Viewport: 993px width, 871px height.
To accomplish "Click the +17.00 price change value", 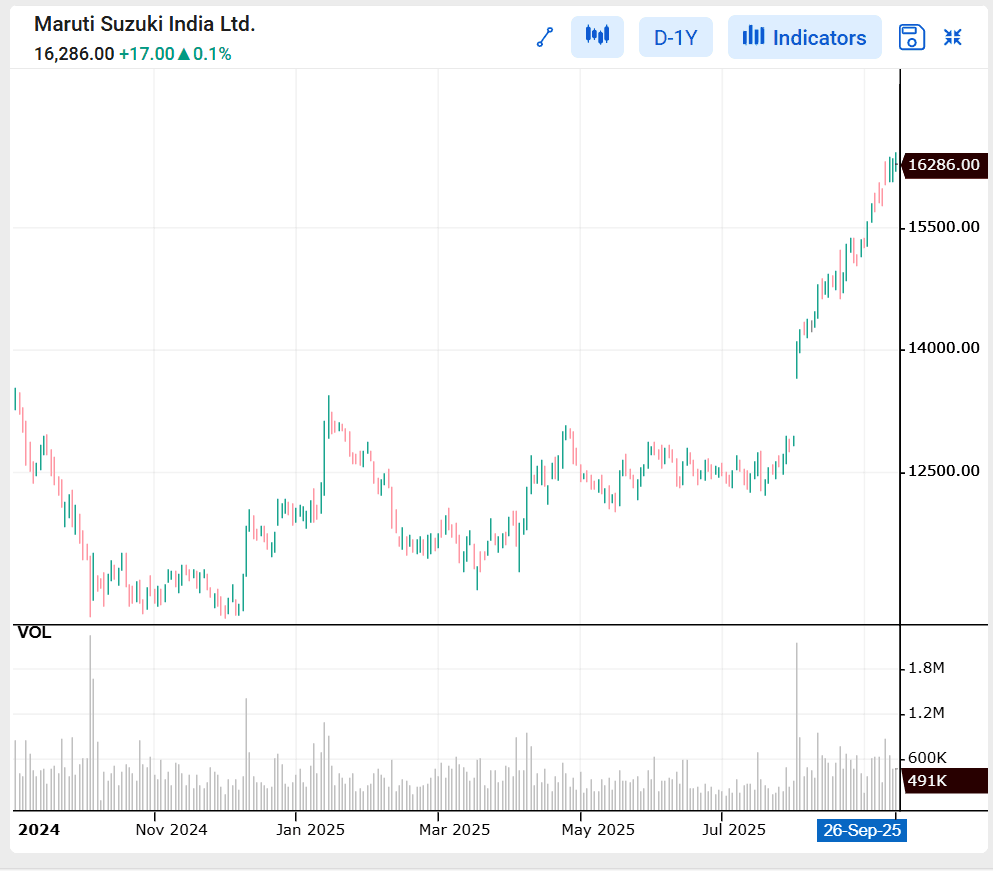I will click(x=147, y=54).
